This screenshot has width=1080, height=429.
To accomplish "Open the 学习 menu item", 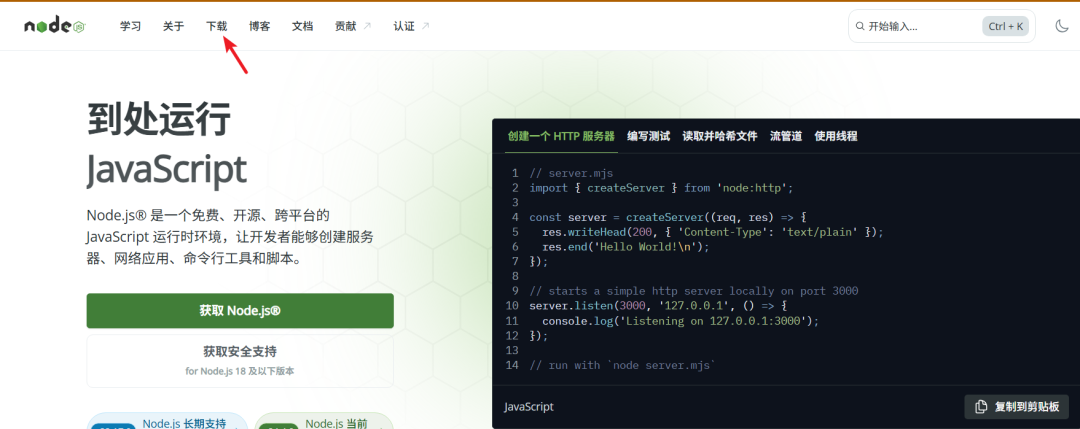I will click(x=130, y=26).
